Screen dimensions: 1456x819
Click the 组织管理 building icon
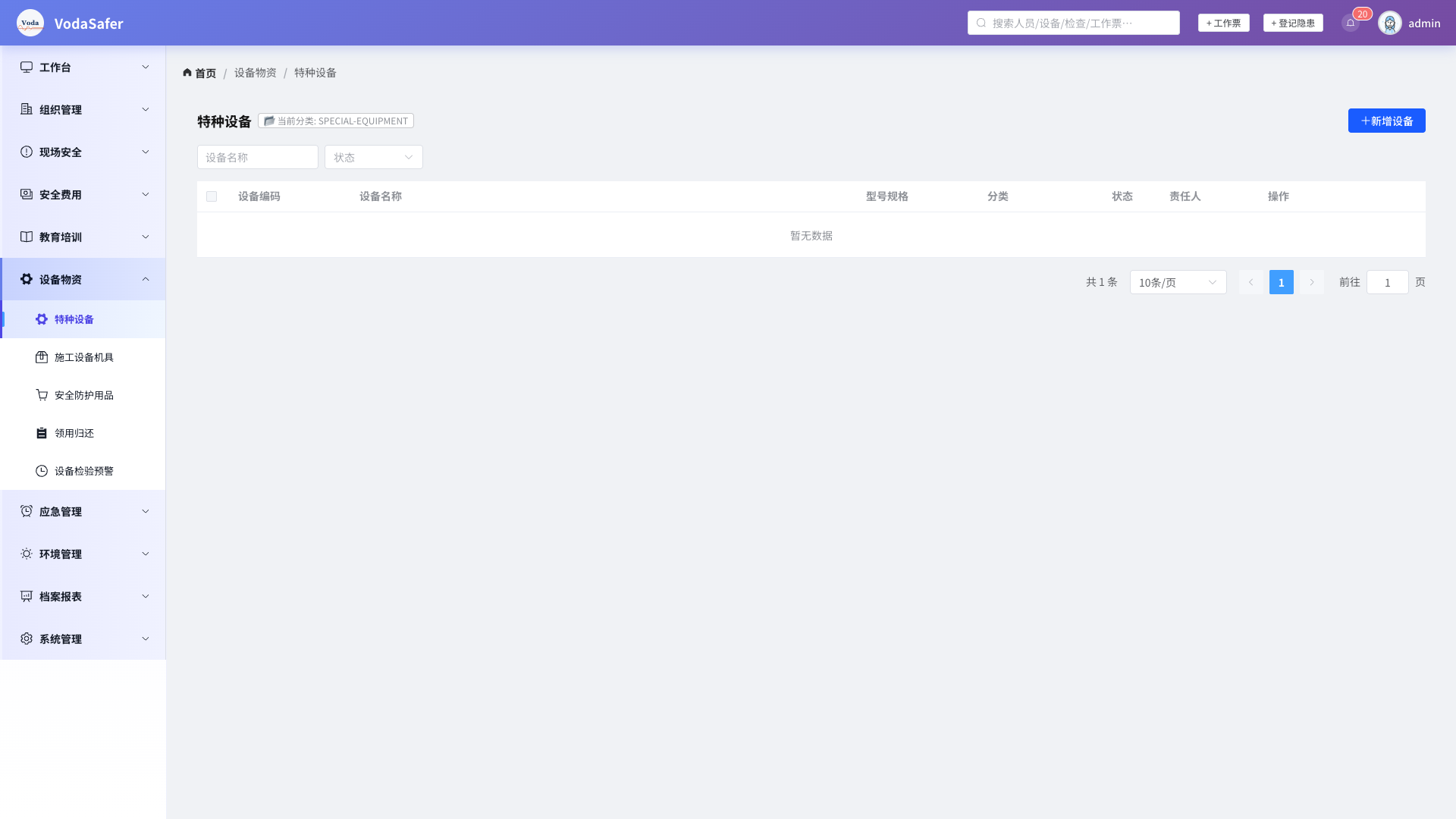[27, 109]
